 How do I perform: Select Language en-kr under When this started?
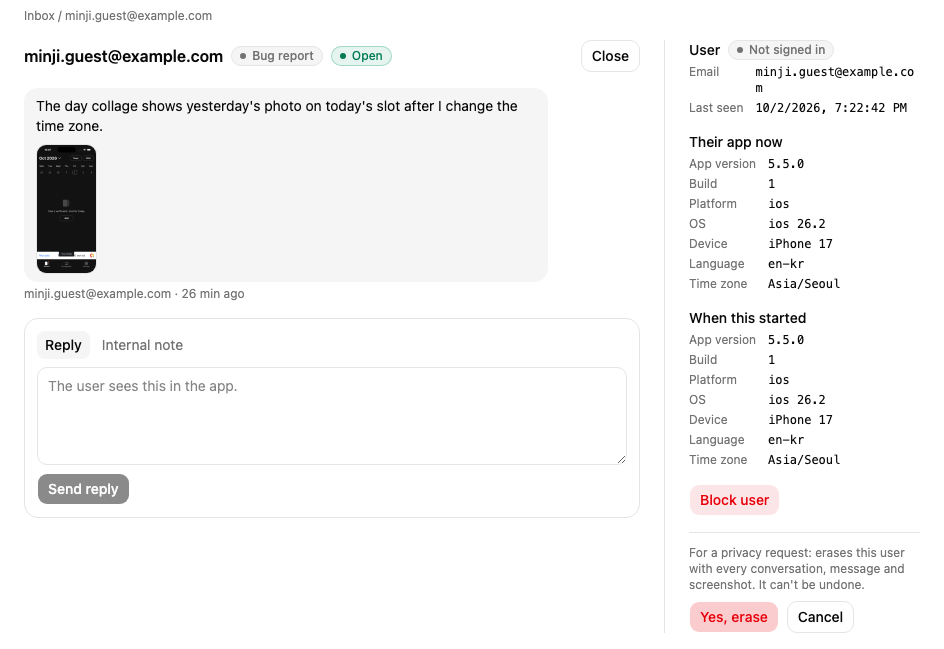point(786,439)
